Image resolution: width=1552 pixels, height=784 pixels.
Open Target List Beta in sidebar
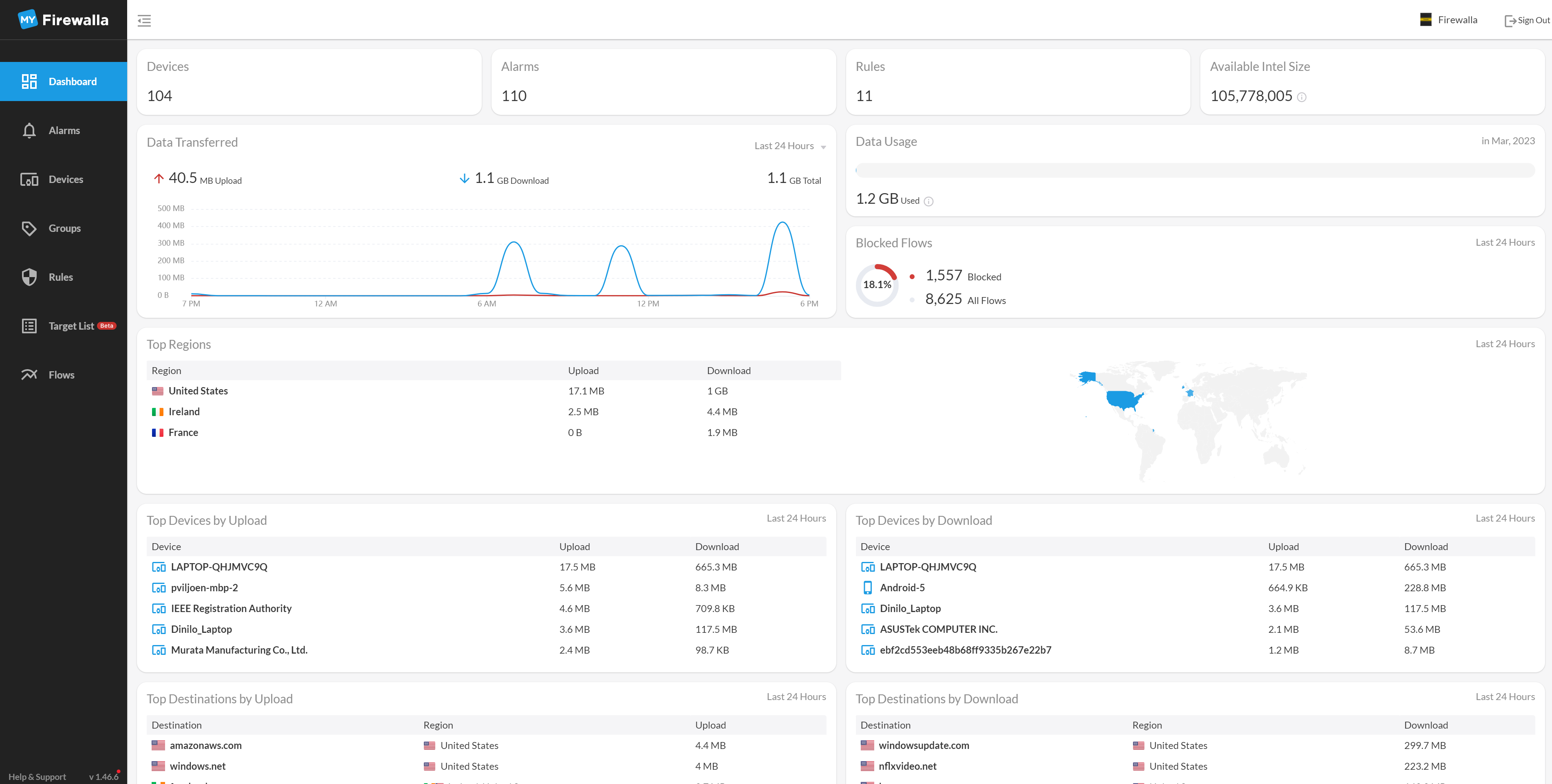71,326
